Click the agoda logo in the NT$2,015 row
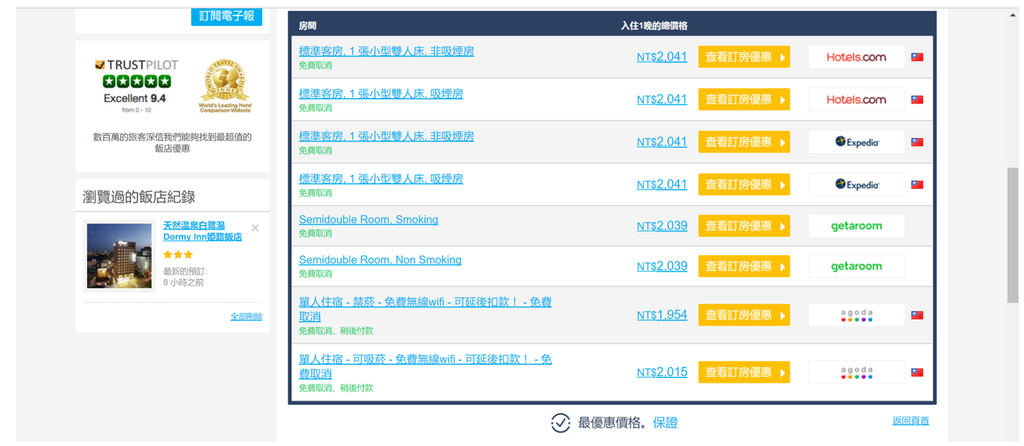1024x446 pixels. click(x=856, y=372)
